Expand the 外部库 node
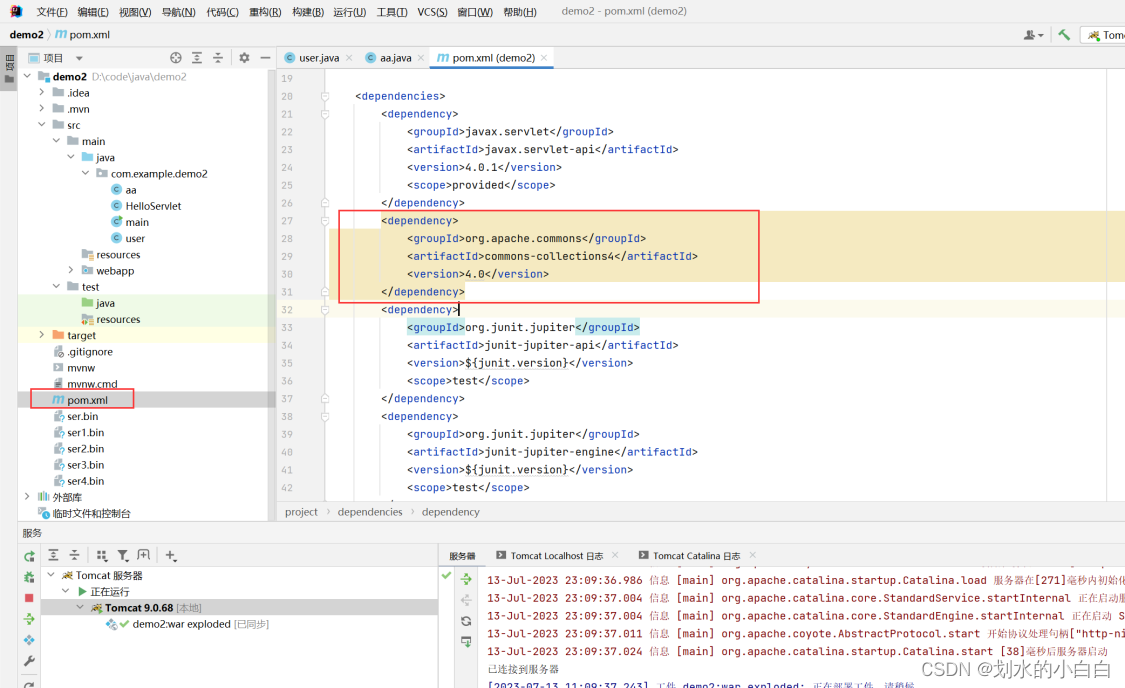Screen dimensions: 1125x688 (x=27, y=496)
